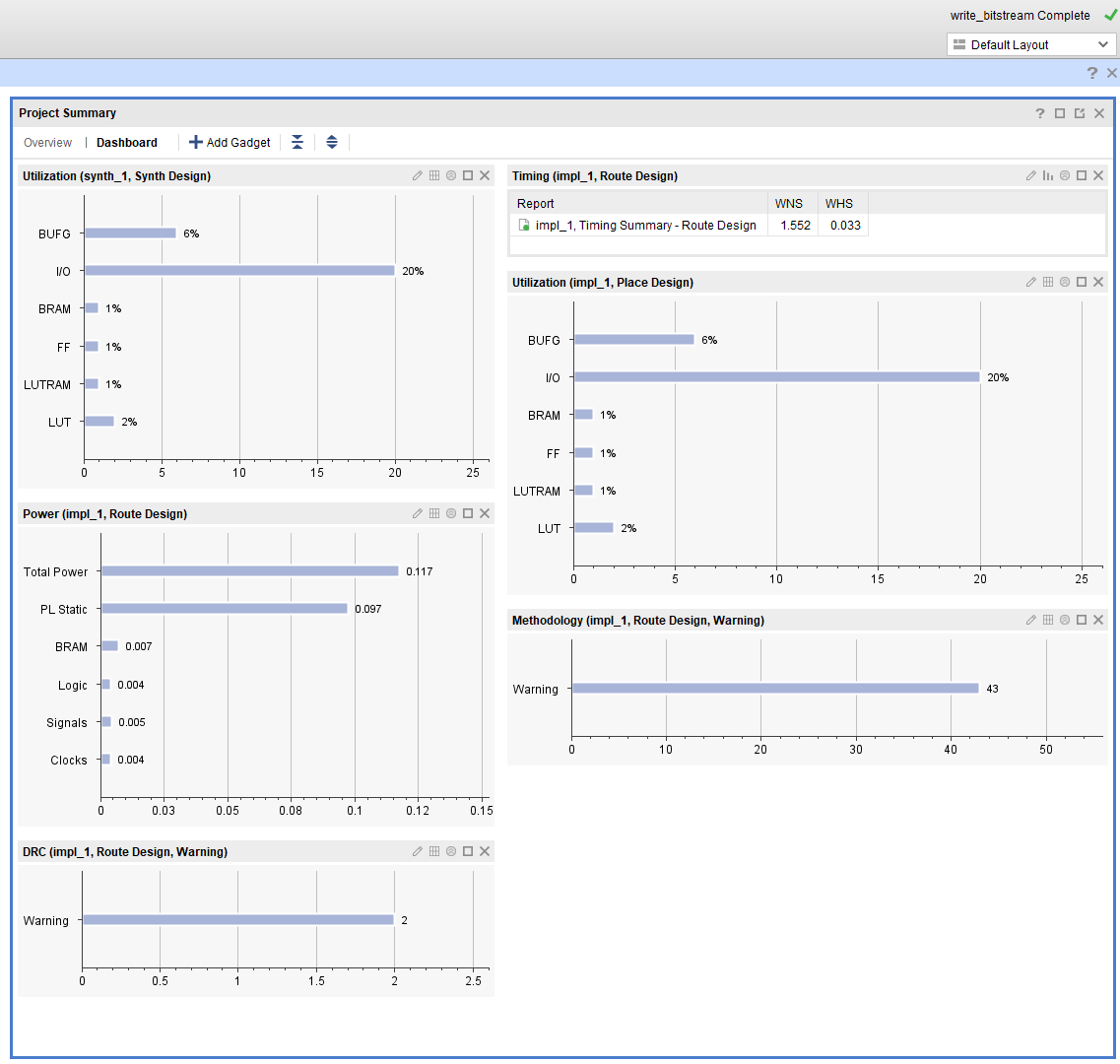The image size is (1120, 1064).
Task: Click the Warning bar in the Methodology chart
Action: tap(775, 688)
